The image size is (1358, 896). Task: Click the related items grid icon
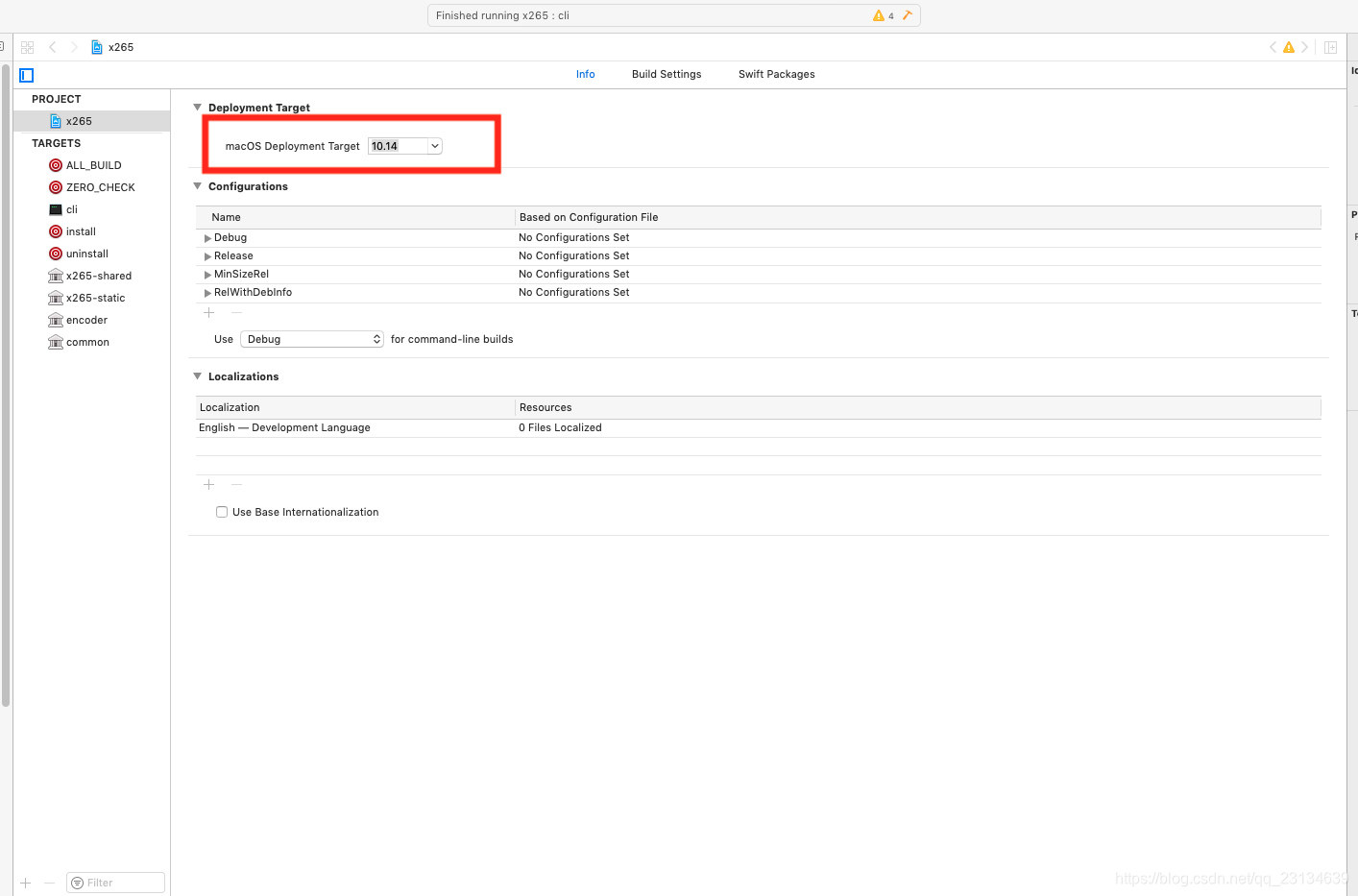tap(27, 47)
